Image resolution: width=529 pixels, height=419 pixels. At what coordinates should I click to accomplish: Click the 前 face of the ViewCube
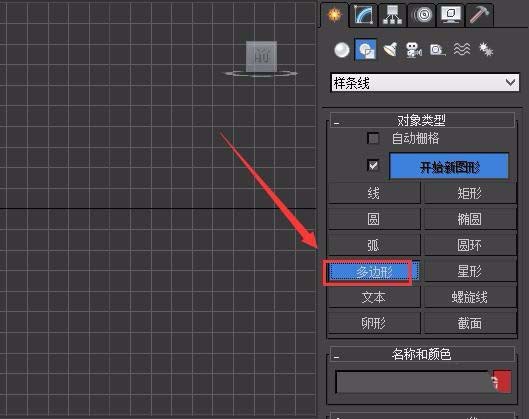261,56
